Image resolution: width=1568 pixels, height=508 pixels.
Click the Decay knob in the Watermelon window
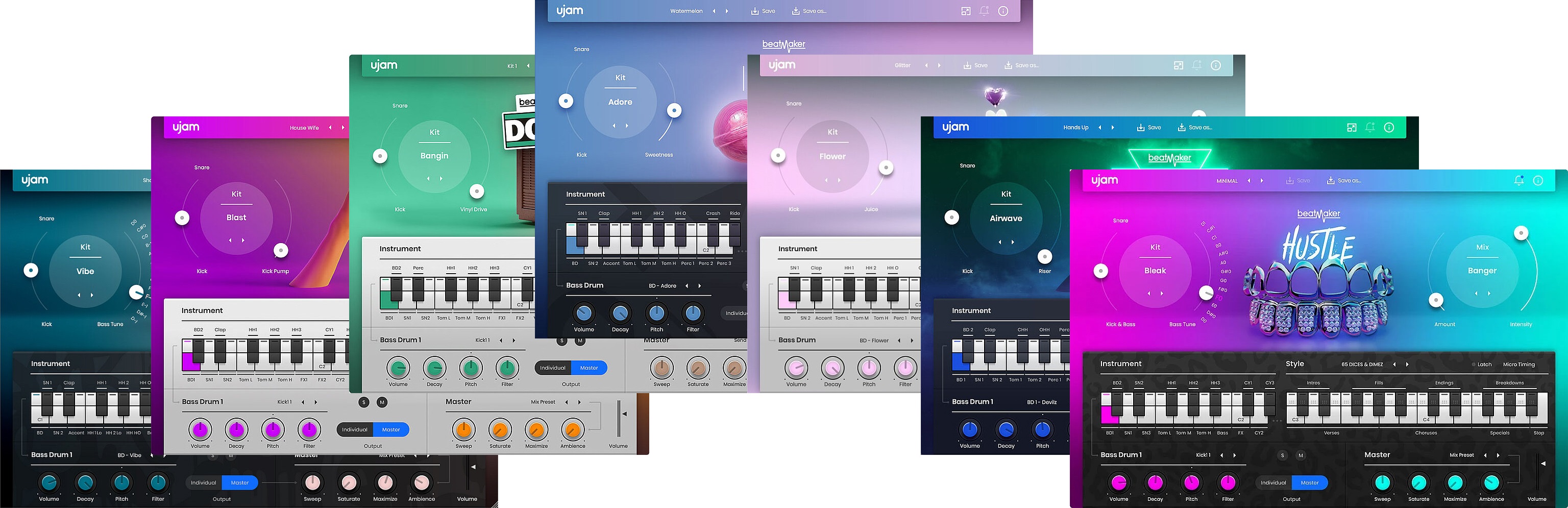pyautogui.click(x=620, y=313)
